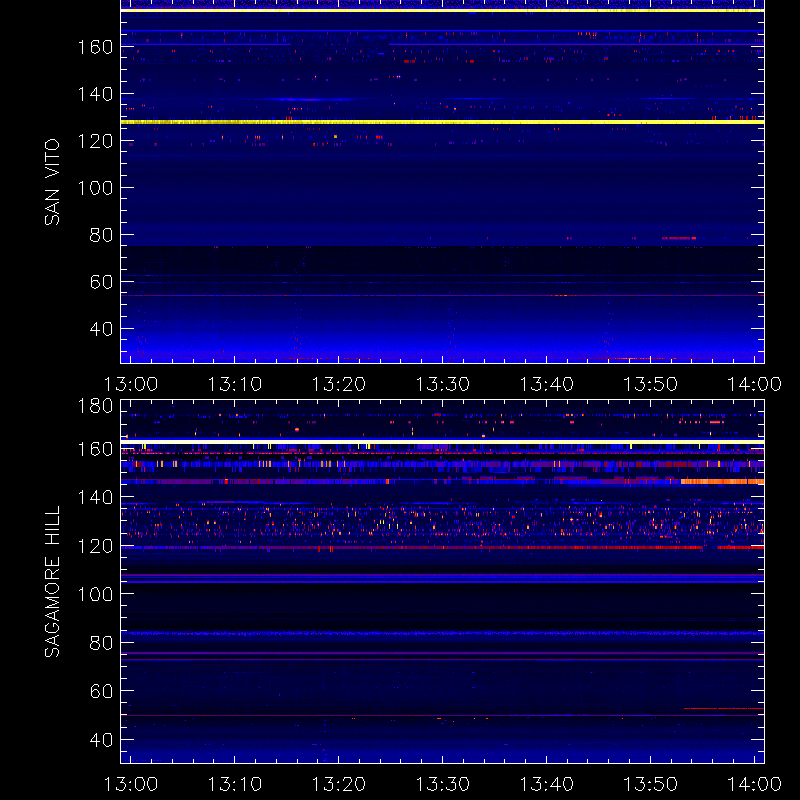Image resolution: width=800 pixels, height=800 pixels.
Task: Pick the 40 tick label on Sagamore Hill axis
Action: tap(101, 739)
